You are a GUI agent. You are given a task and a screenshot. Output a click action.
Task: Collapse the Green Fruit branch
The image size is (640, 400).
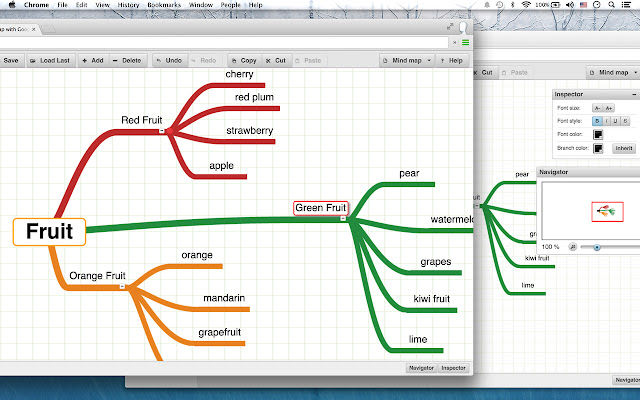click(343, 219)
